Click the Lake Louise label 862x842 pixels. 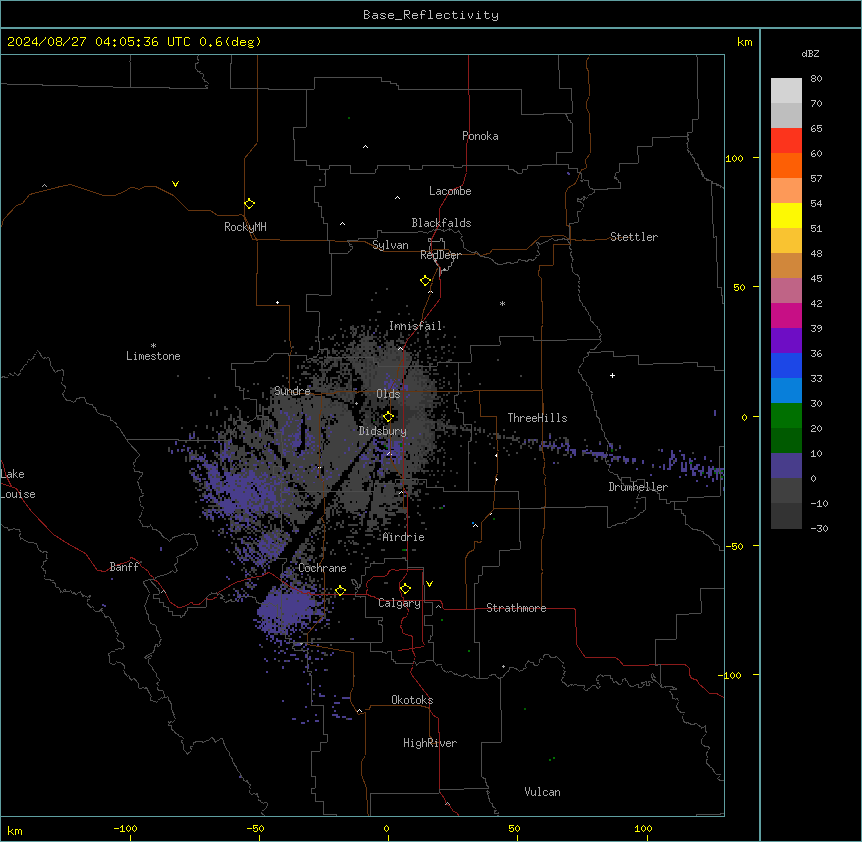(x=18, y=484)
